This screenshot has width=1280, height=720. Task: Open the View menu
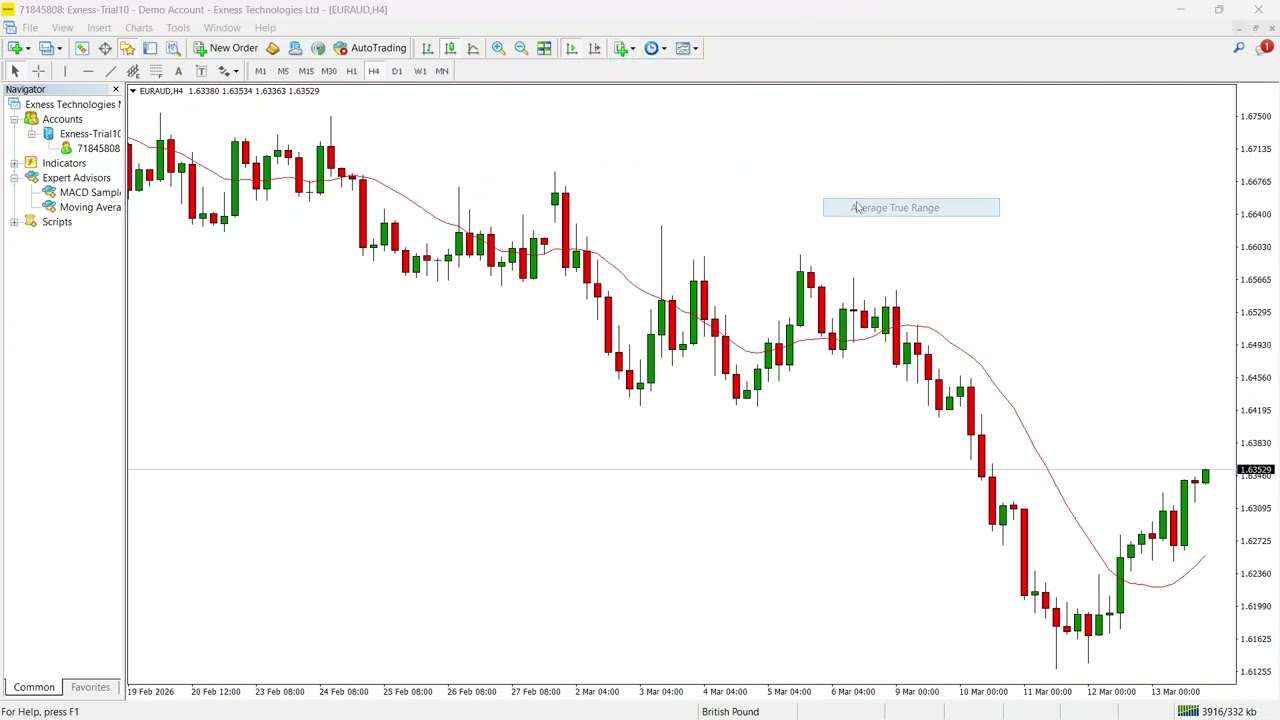[62, 28]
